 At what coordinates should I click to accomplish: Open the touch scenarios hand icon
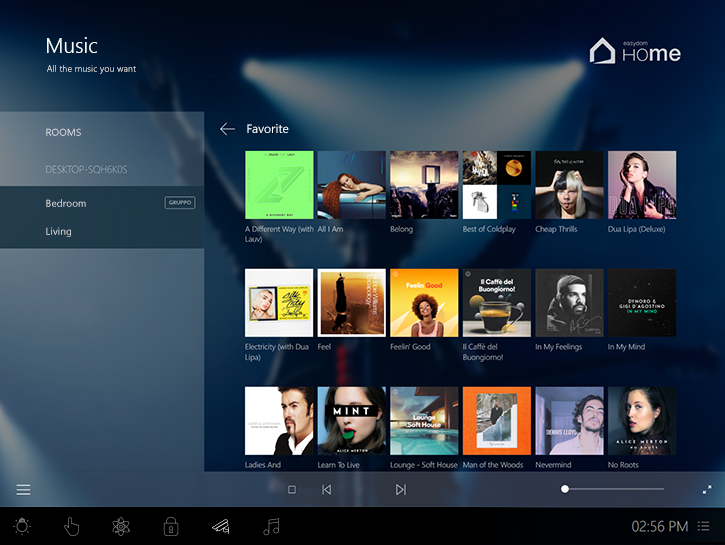coord(71,527)
